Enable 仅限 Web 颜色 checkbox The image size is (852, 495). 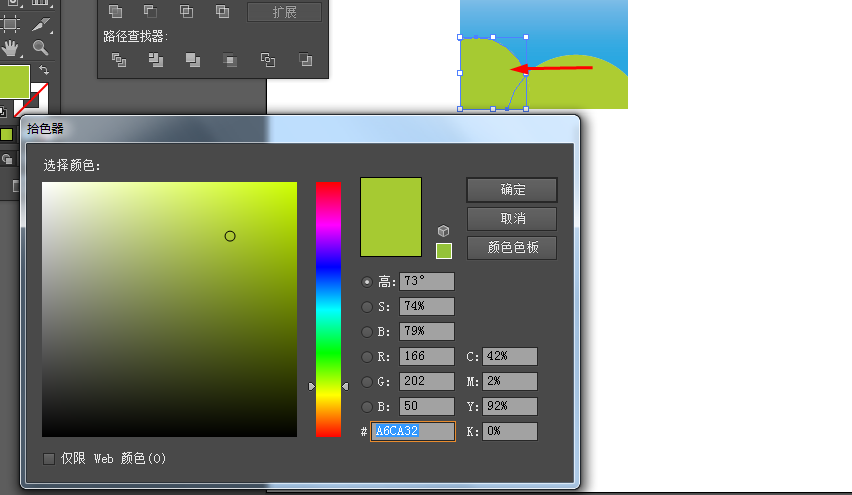pyautogui.click(x=49, y=459)
